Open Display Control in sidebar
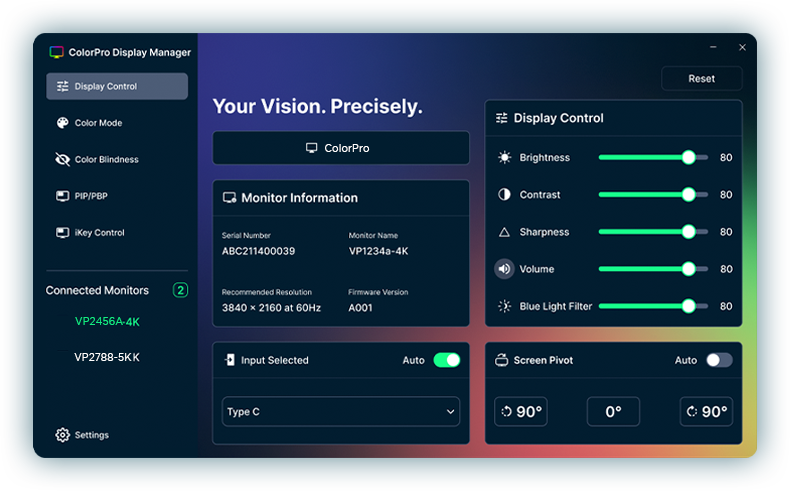Image resolution: width=790 pixels, height=491 pixels. [x=117, y=86]
